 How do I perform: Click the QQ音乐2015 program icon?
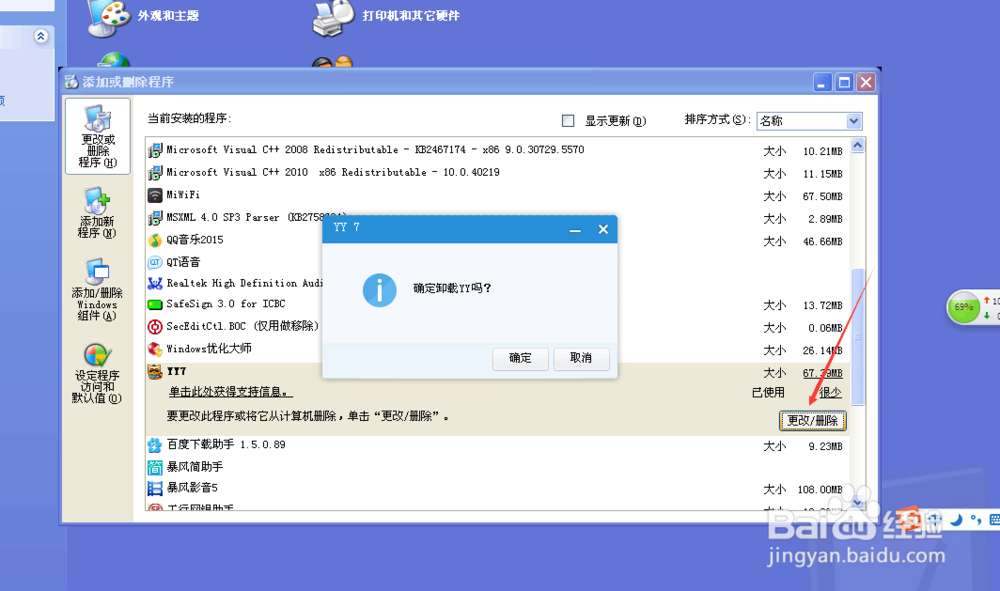(155, 240)
